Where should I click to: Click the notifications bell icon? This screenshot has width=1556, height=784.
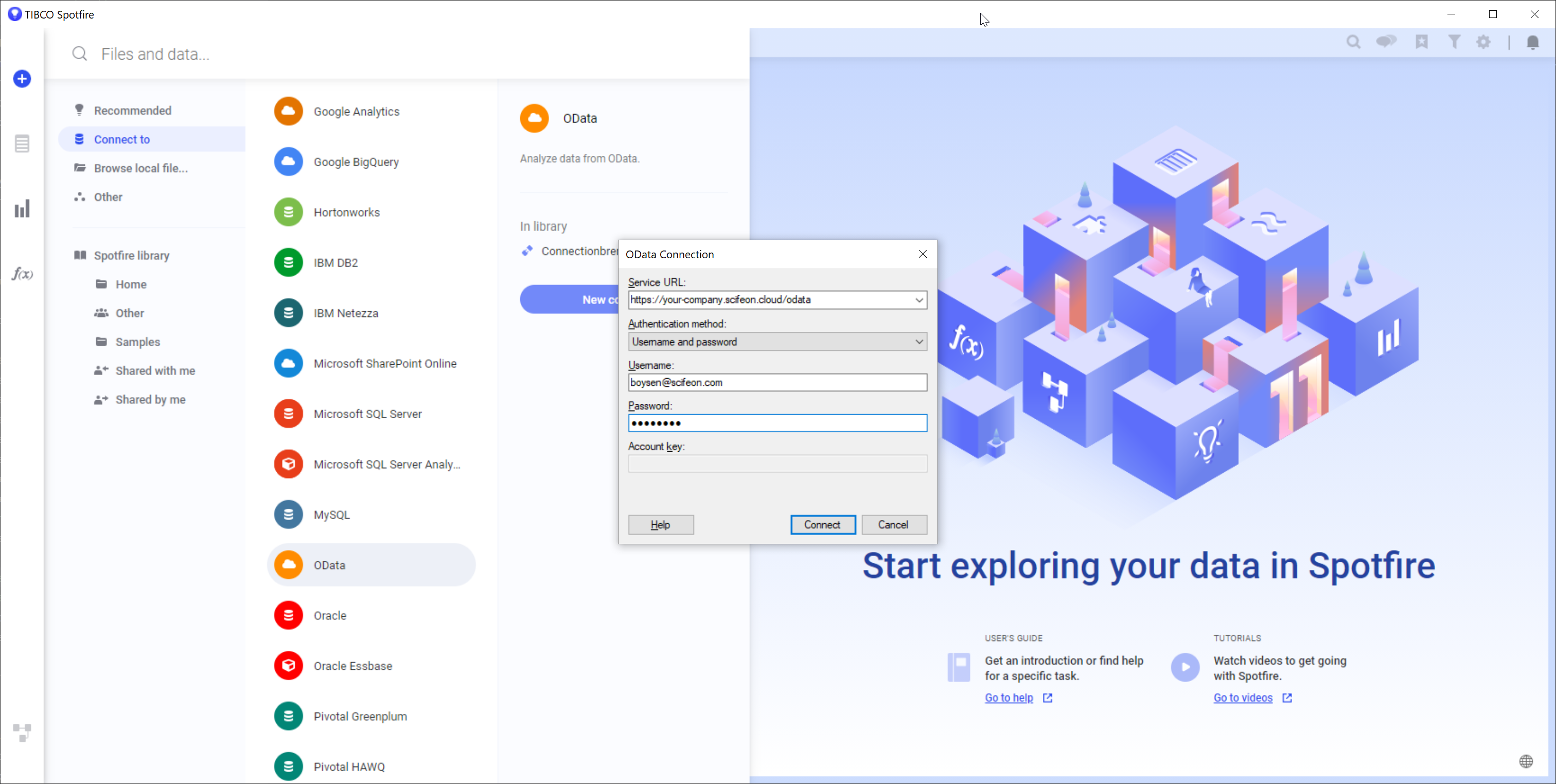[1532, 42]
